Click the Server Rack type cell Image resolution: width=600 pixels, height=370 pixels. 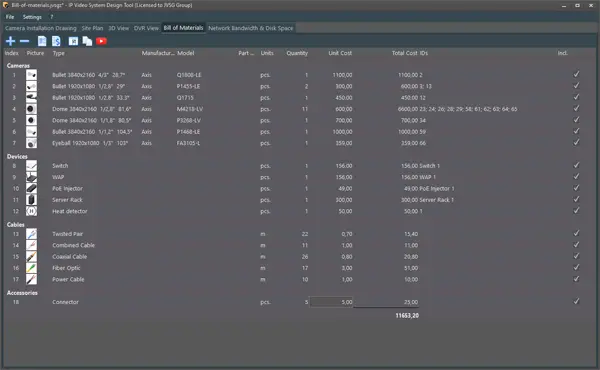point(67,200)
